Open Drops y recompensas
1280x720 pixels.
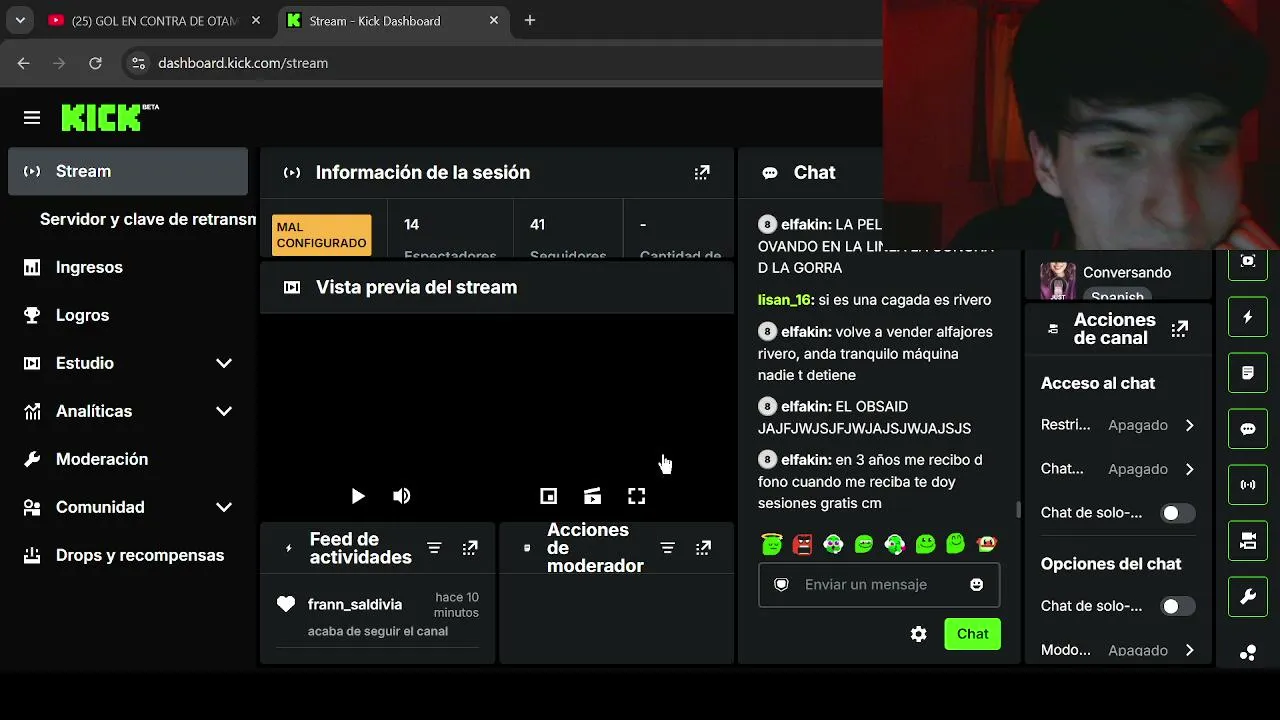[x=128, y=555]
